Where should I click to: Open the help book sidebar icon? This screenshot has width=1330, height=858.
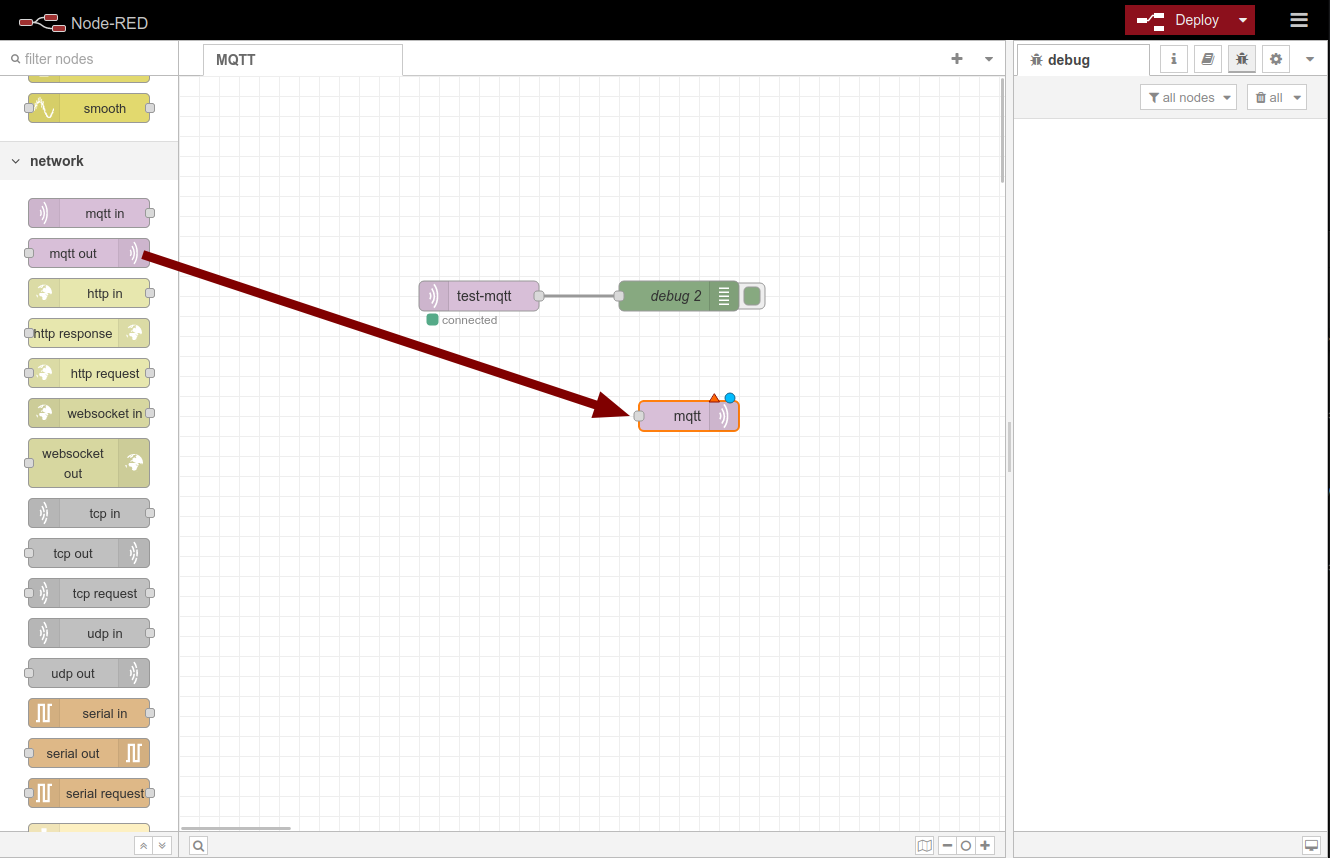coord(1208,59)
